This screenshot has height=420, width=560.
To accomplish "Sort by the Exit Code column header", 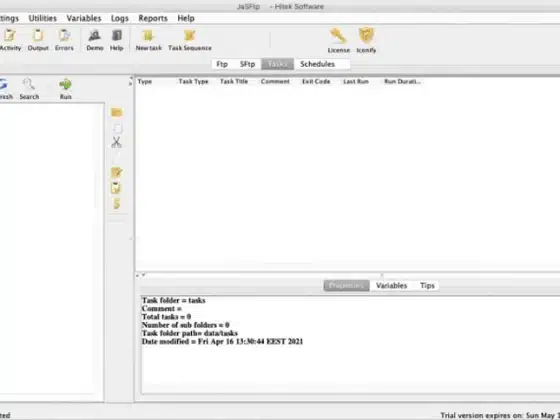I will click(x=316, y=81).
